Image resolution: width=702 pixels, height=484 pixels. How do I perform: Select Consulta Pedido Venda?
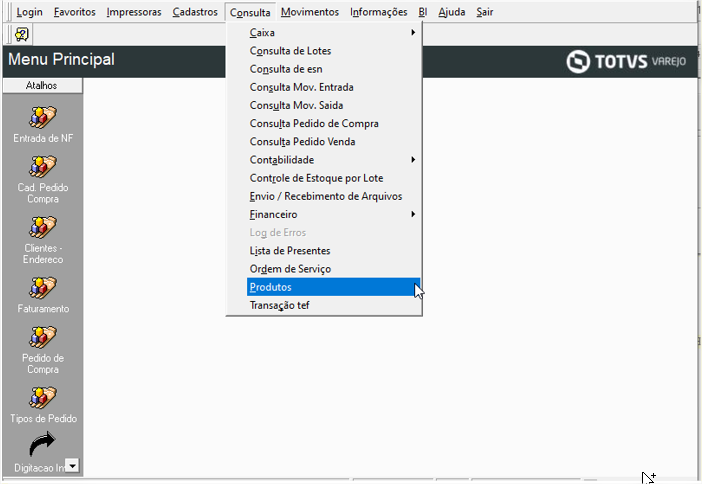(x=334, y=142)
